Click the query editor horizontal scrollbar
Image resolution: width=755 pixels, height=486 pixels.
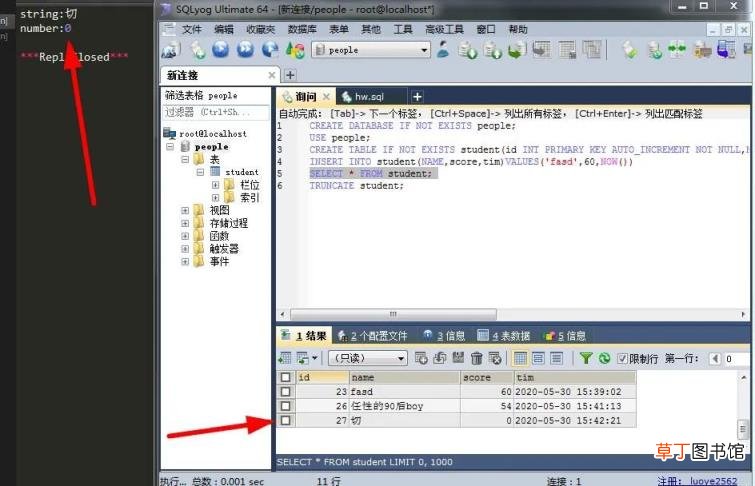click(393, 314)
